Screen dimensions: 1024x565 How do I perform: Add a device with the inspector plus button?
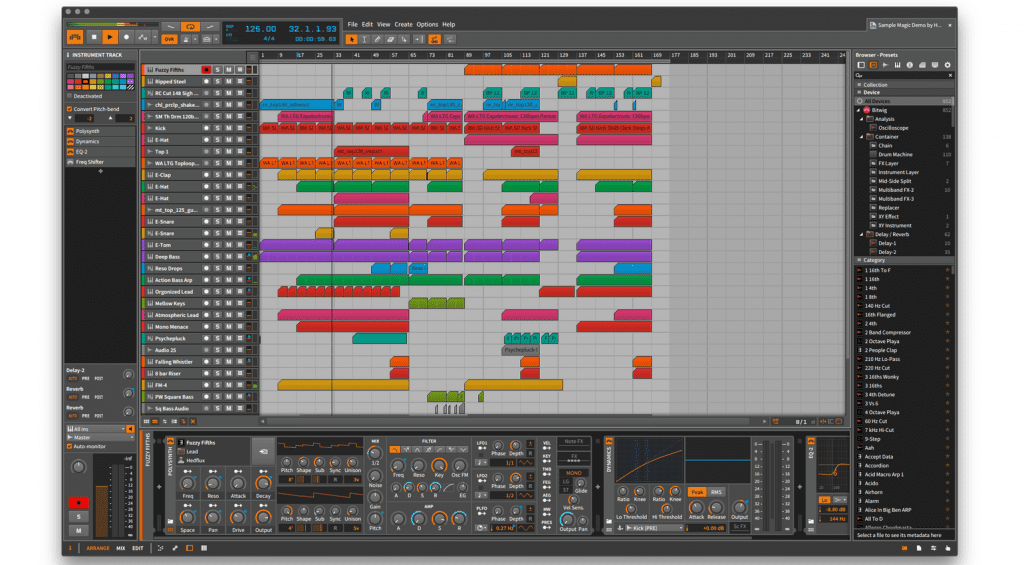(x=101, y=171)
